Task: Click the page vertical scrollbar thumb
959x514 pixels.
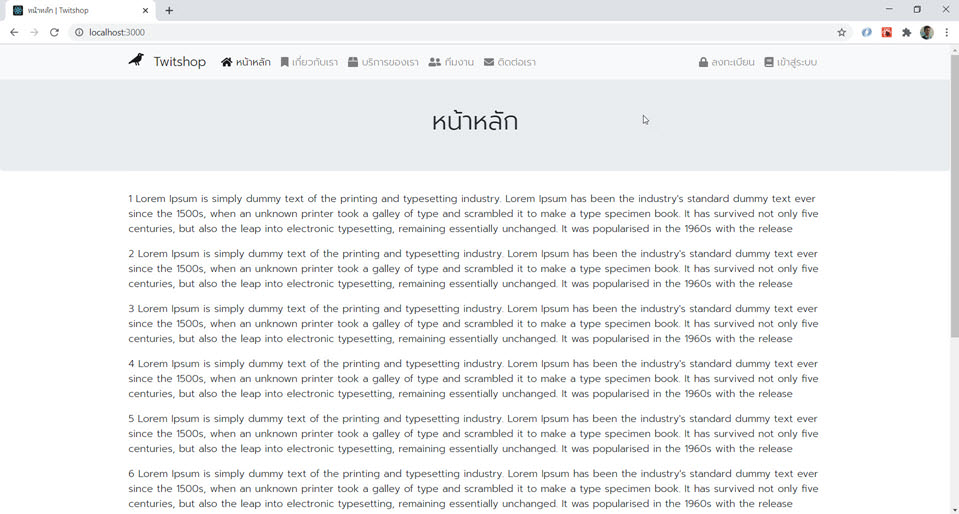Action: point(954,195)
